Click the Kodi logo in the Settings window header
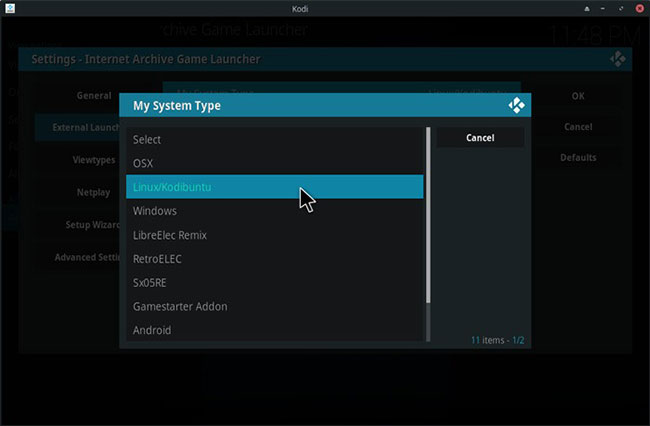Viewport: 650px width, 426px height. [x=618, y=59]
